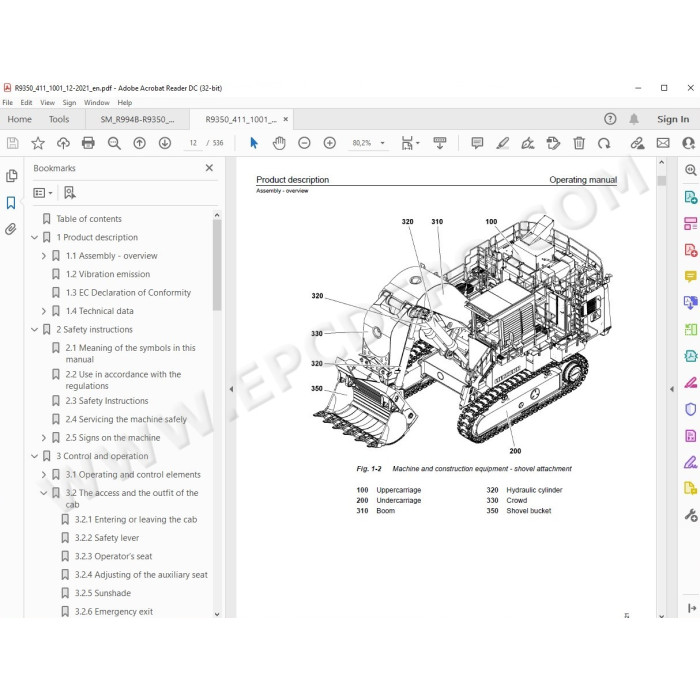Open the Page Thumbnails panel
The width and height of the screenshot is (700, 700).
[12, 176]
